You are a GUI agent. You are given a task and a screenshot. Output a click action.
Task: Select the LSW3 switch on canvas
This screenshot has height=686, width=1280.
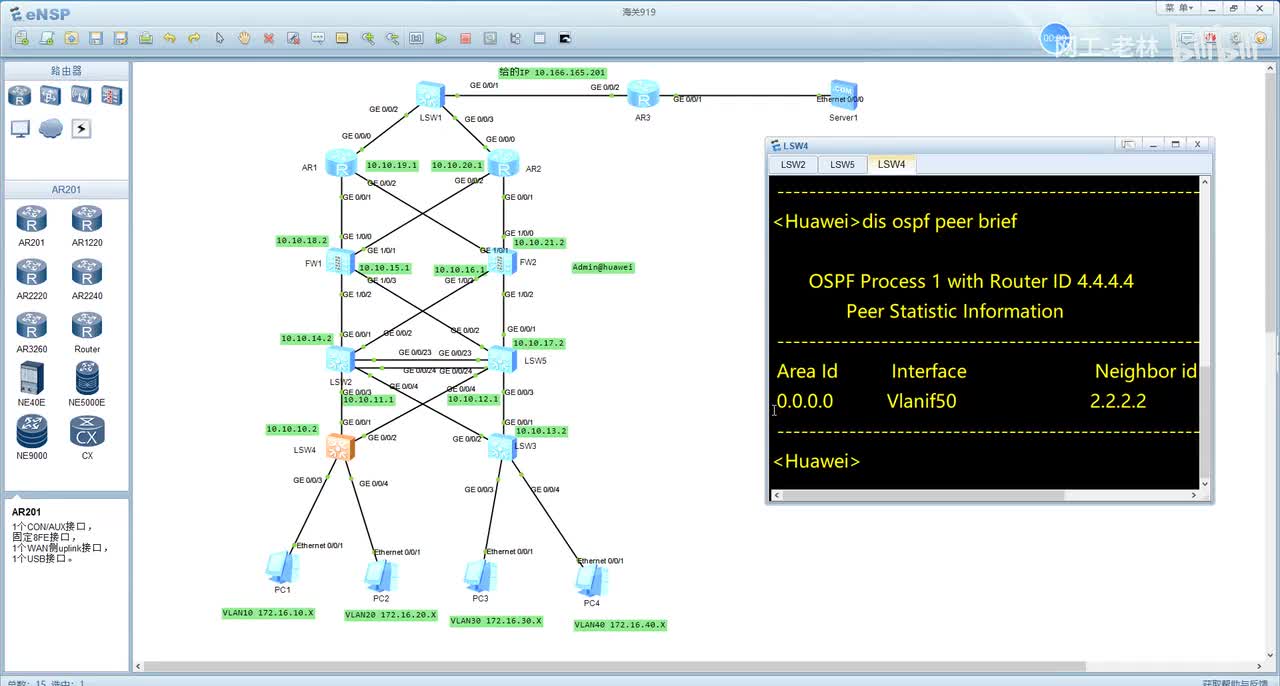[x=502, y=447]
